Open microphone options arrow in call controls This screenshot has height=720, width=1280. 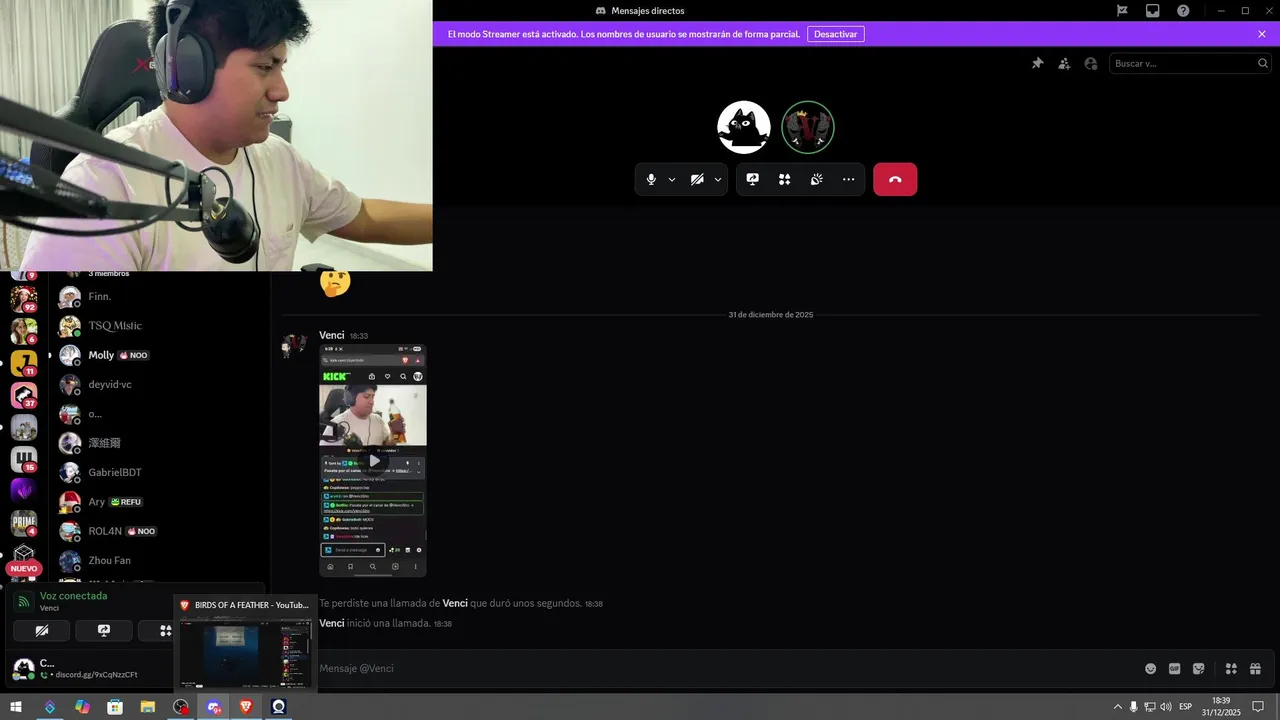click(672, 180)
